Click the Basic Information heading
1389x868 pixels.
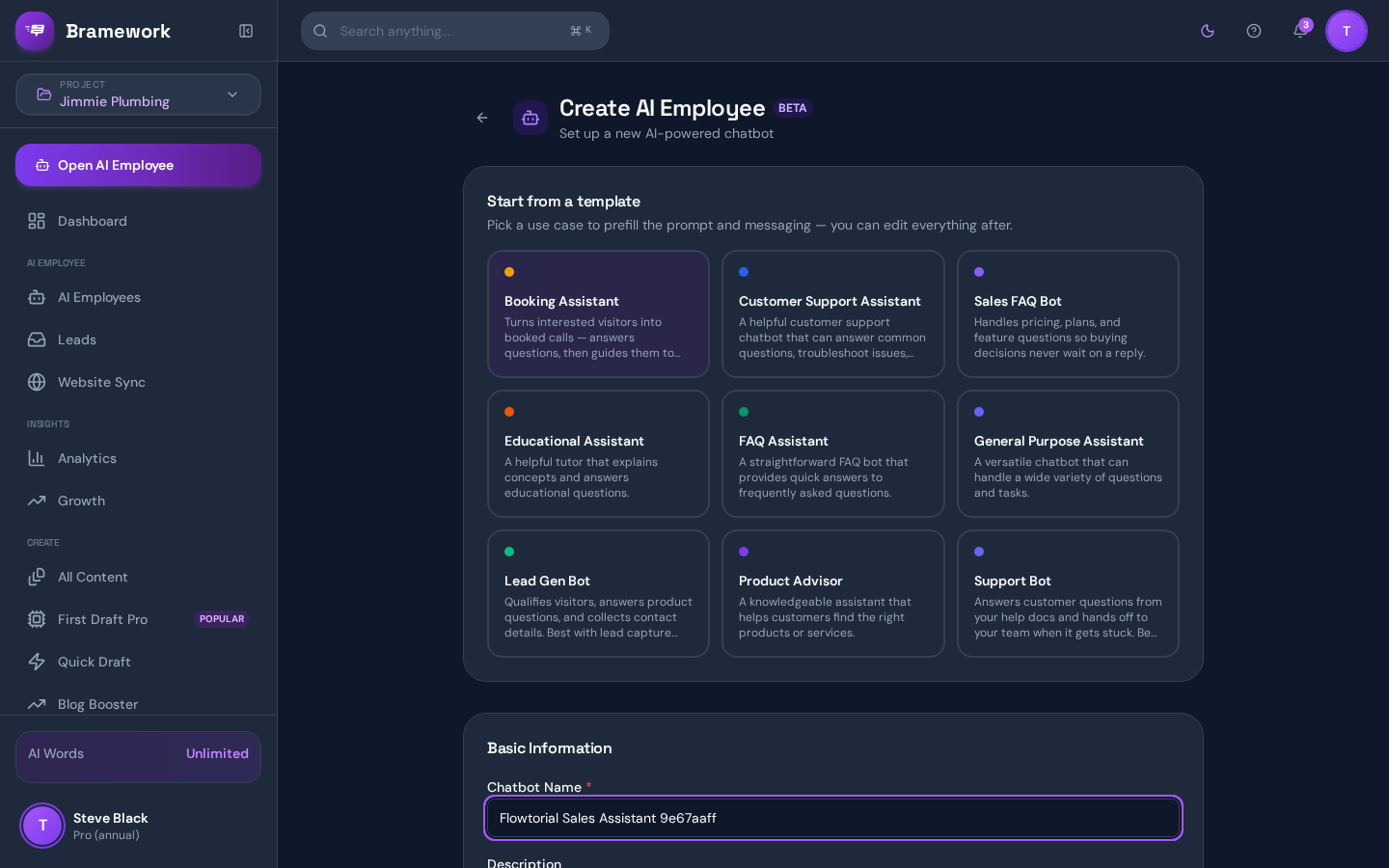[x=549, y=748]
